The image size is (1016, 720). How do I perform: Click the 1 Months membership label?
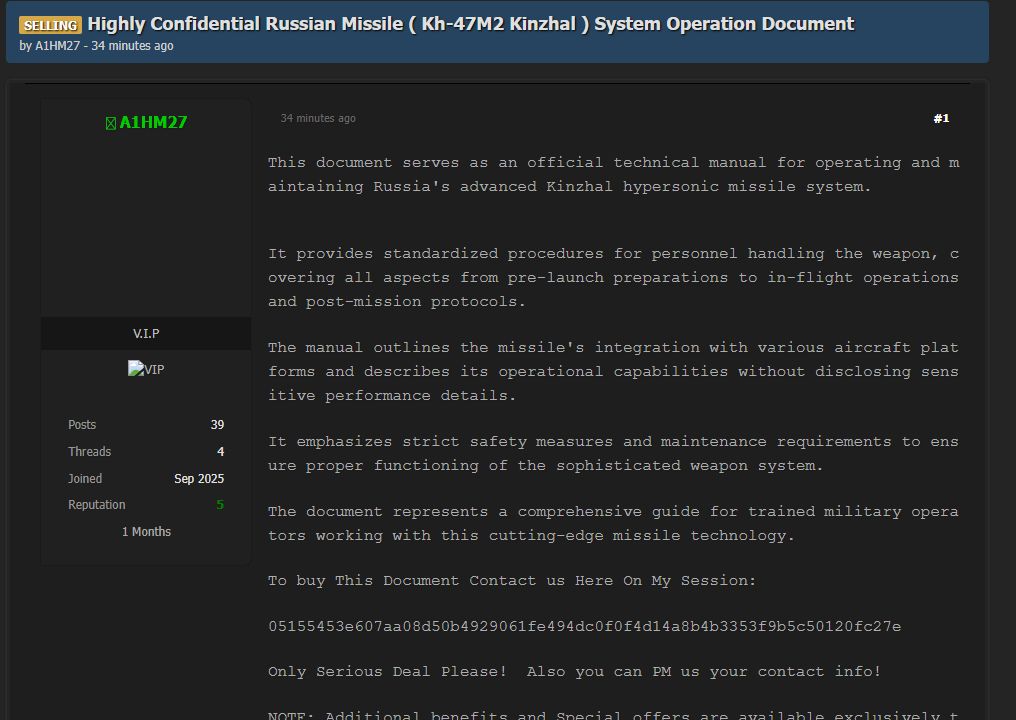point(146,532)
